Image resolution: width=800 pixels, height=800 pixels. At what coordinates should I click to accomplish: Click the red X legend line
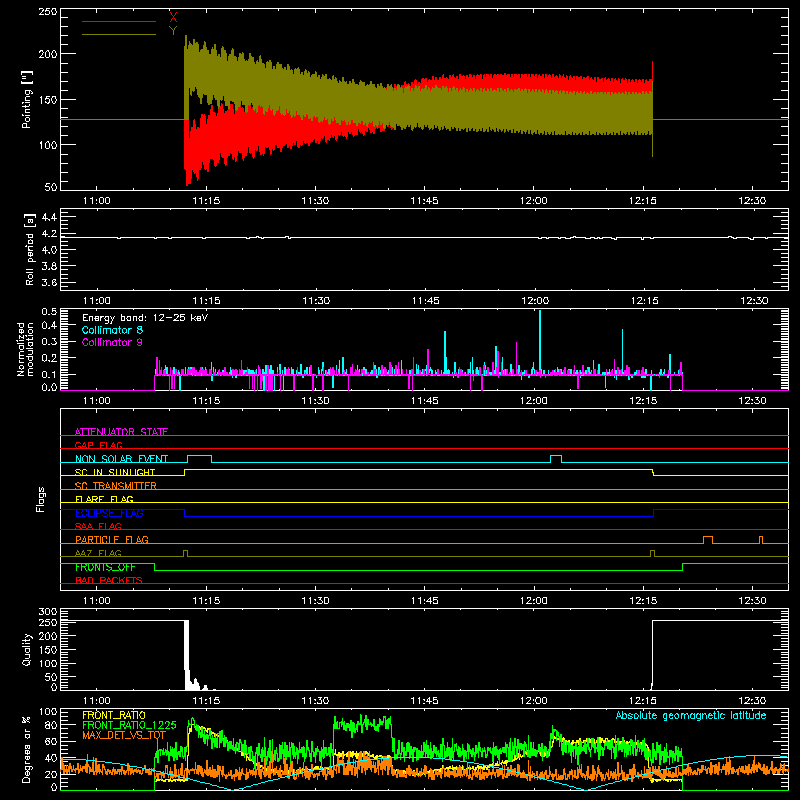(119, 21)
